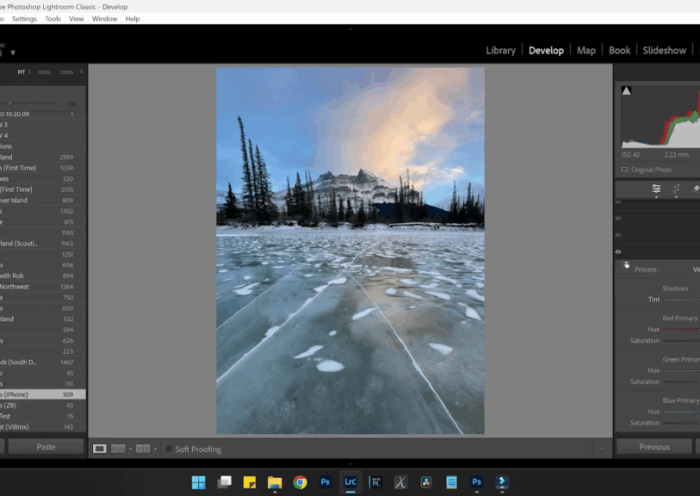The width and height of the screenshot is (700, 496).
Task: Open the Settings menu
Action: coord(24,18)
